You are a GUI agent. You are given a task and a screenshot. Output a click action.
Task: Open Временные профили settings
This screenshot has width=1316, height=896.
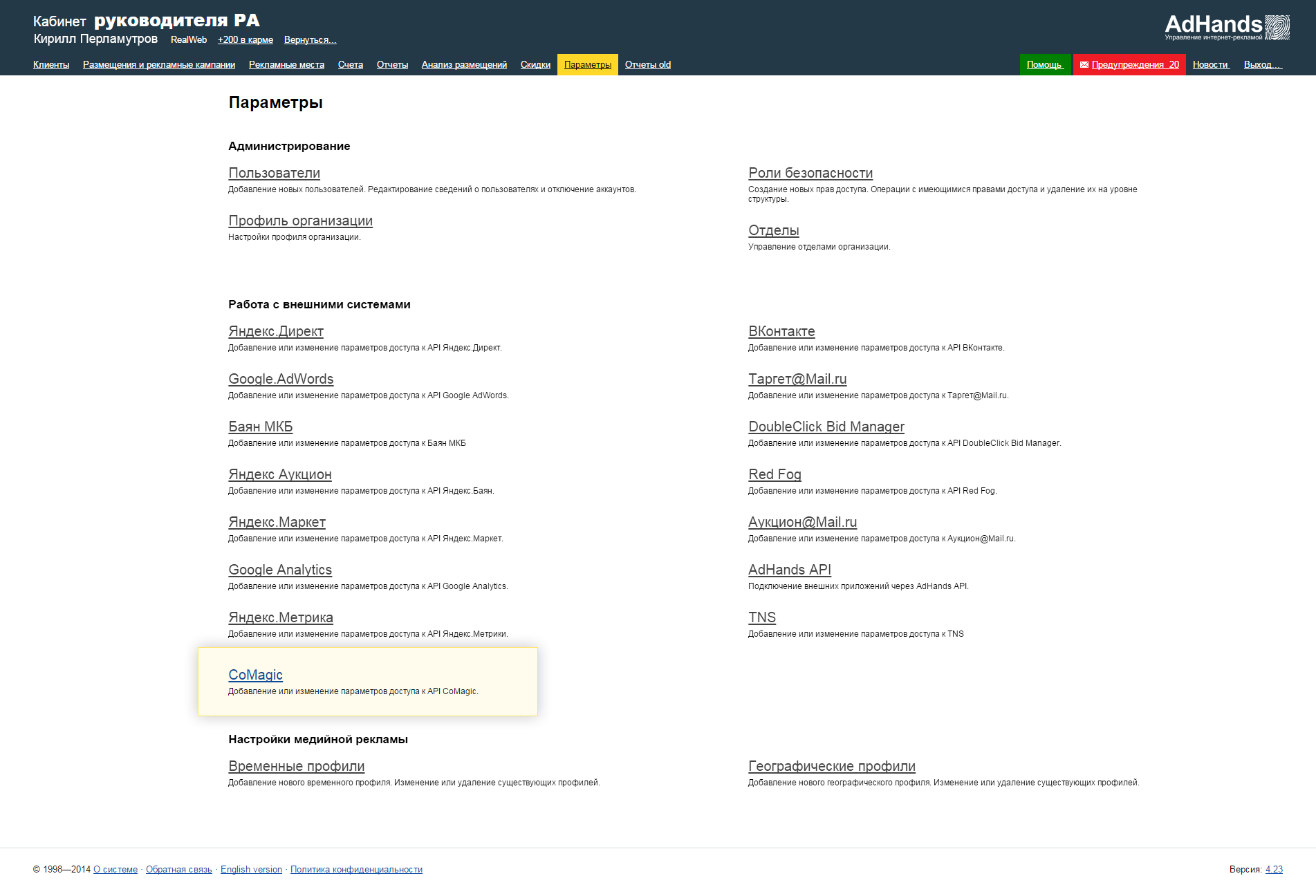[x=296, y=766]
